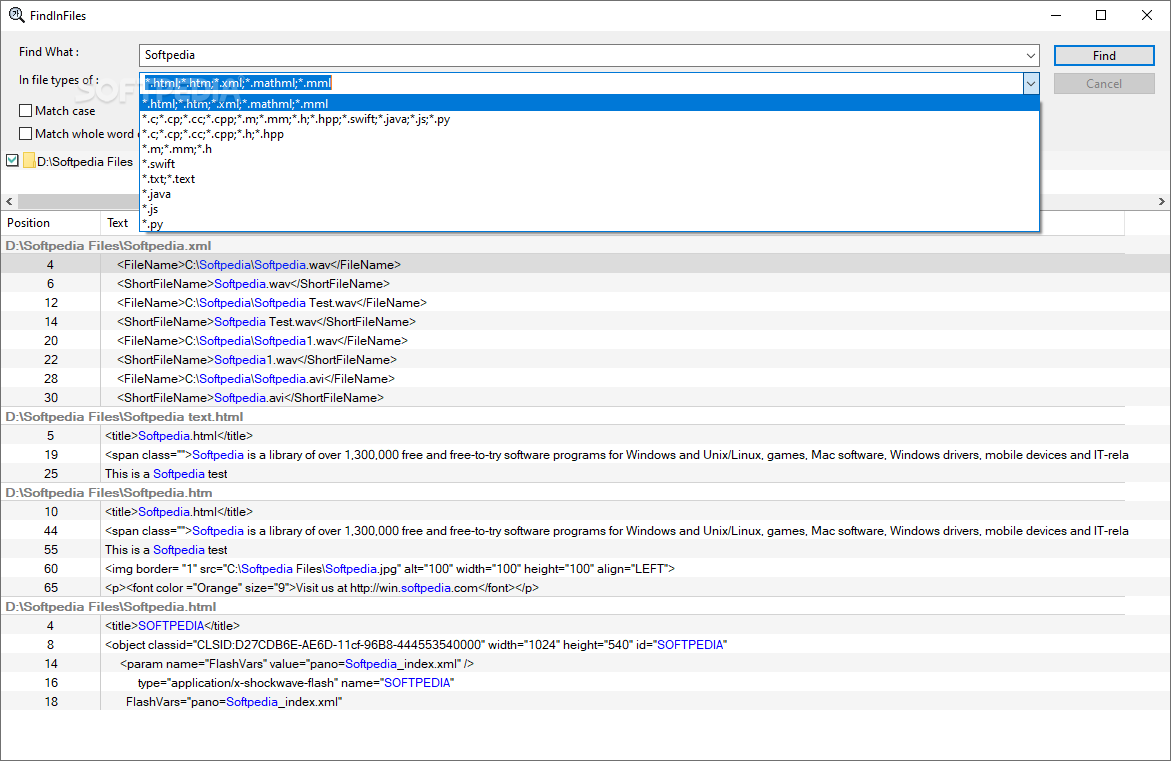Select row 65 font color Orange result
The height and width of the screenshot is (761, 1171).
click(x=586, y=588)
